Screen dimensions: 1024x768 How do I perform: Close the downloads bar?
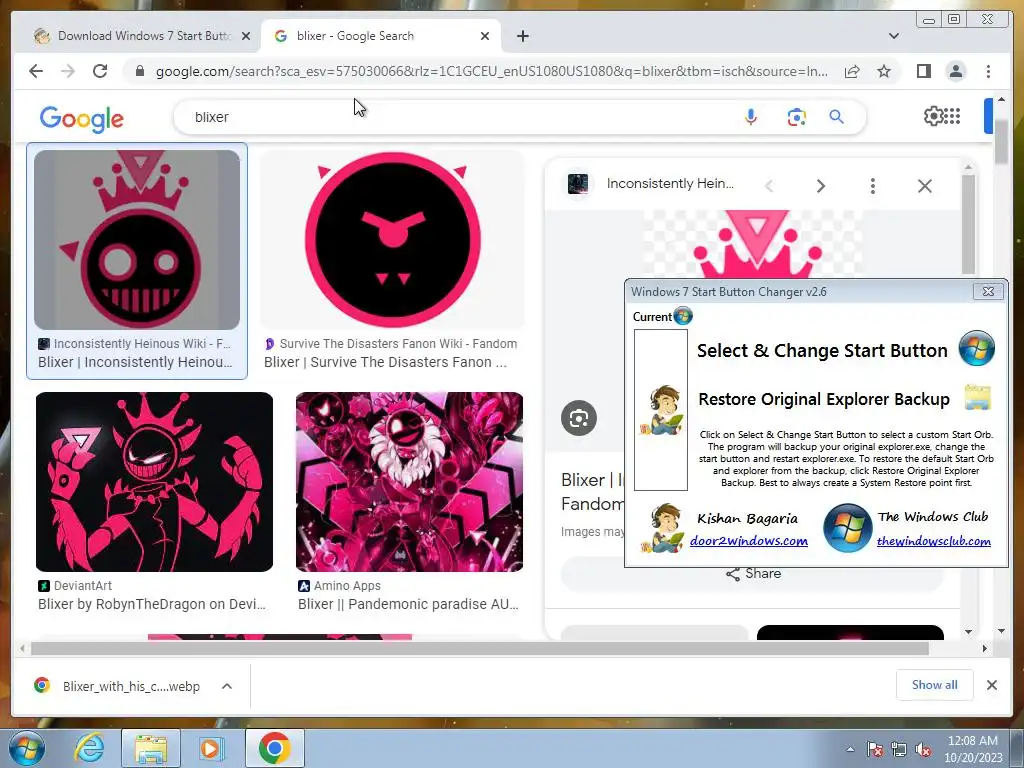pos(991,685)
